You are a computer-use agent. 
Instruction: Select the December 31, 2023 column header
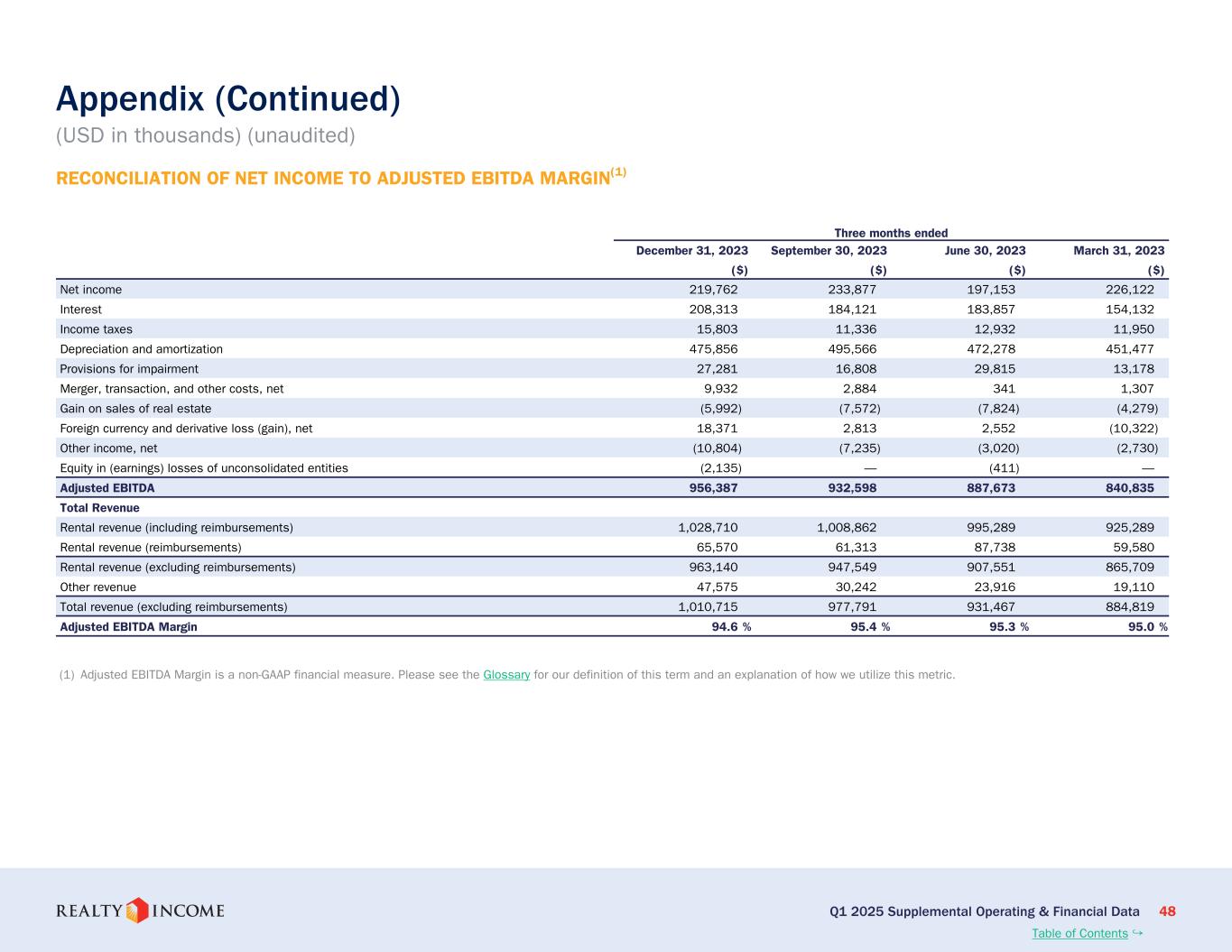691,251
